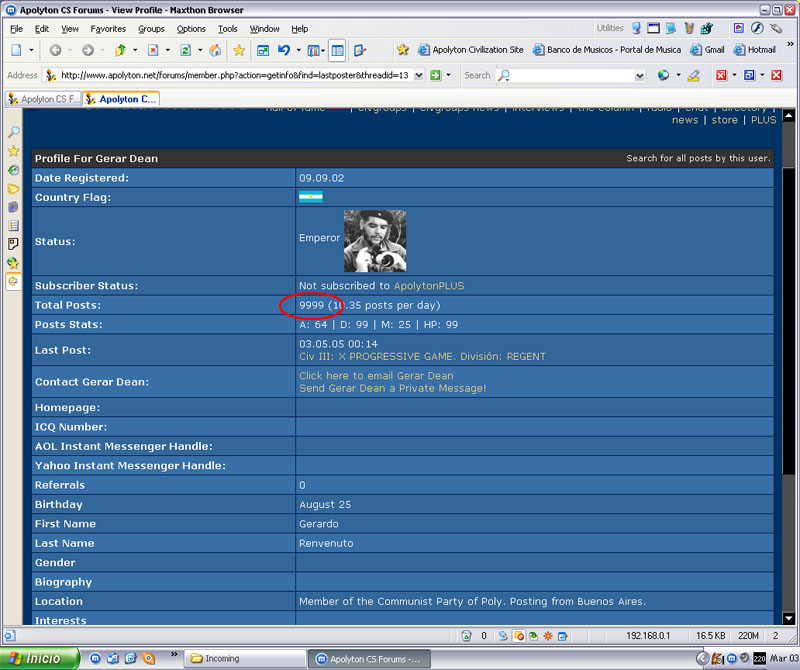Screen dimensions: 800x670
Task: Click the Che Guevara avatar image
Action: pyautogui.click(x=374, y=241)
